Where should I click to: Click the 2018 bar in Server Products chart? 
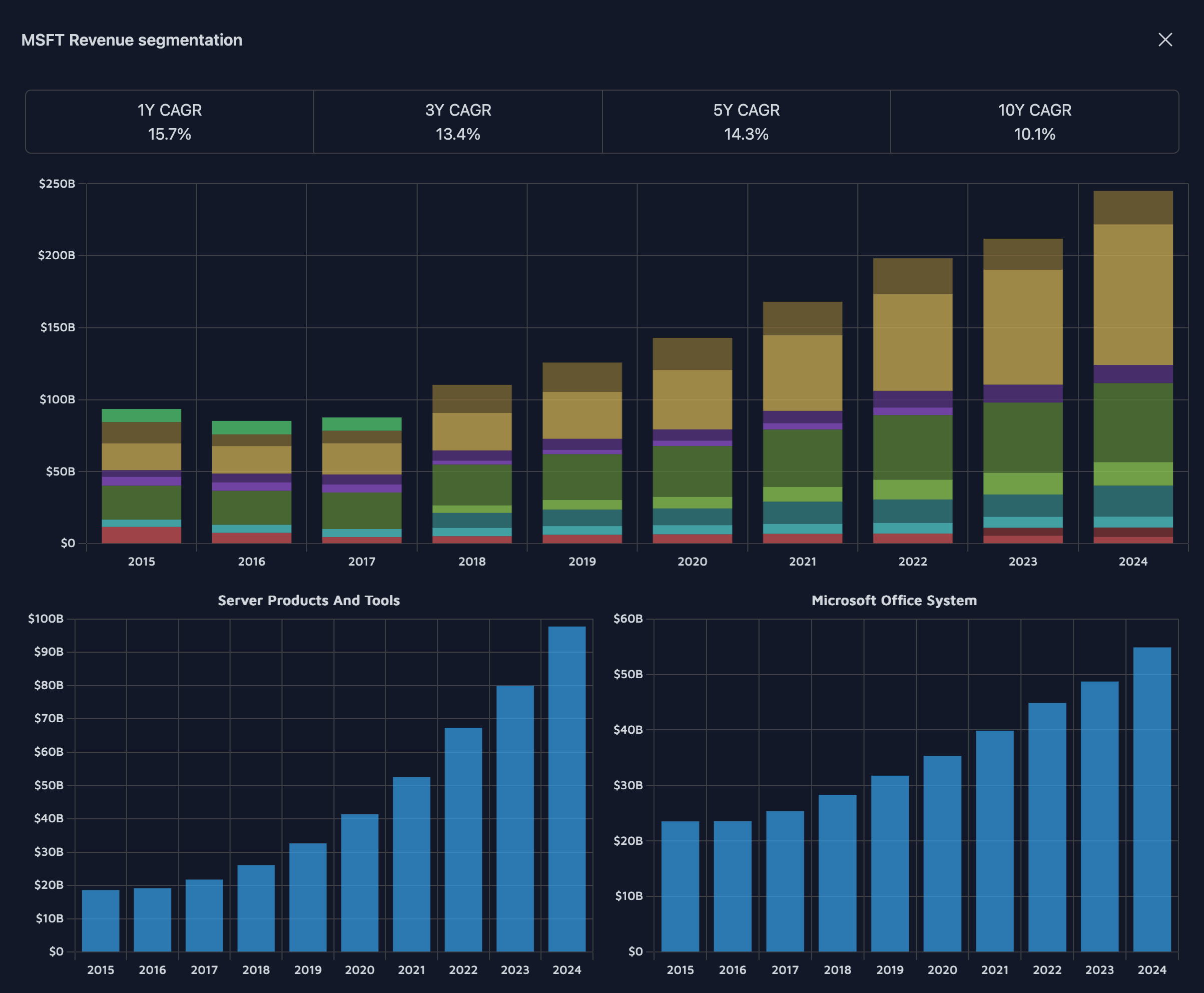pos(256,908)
